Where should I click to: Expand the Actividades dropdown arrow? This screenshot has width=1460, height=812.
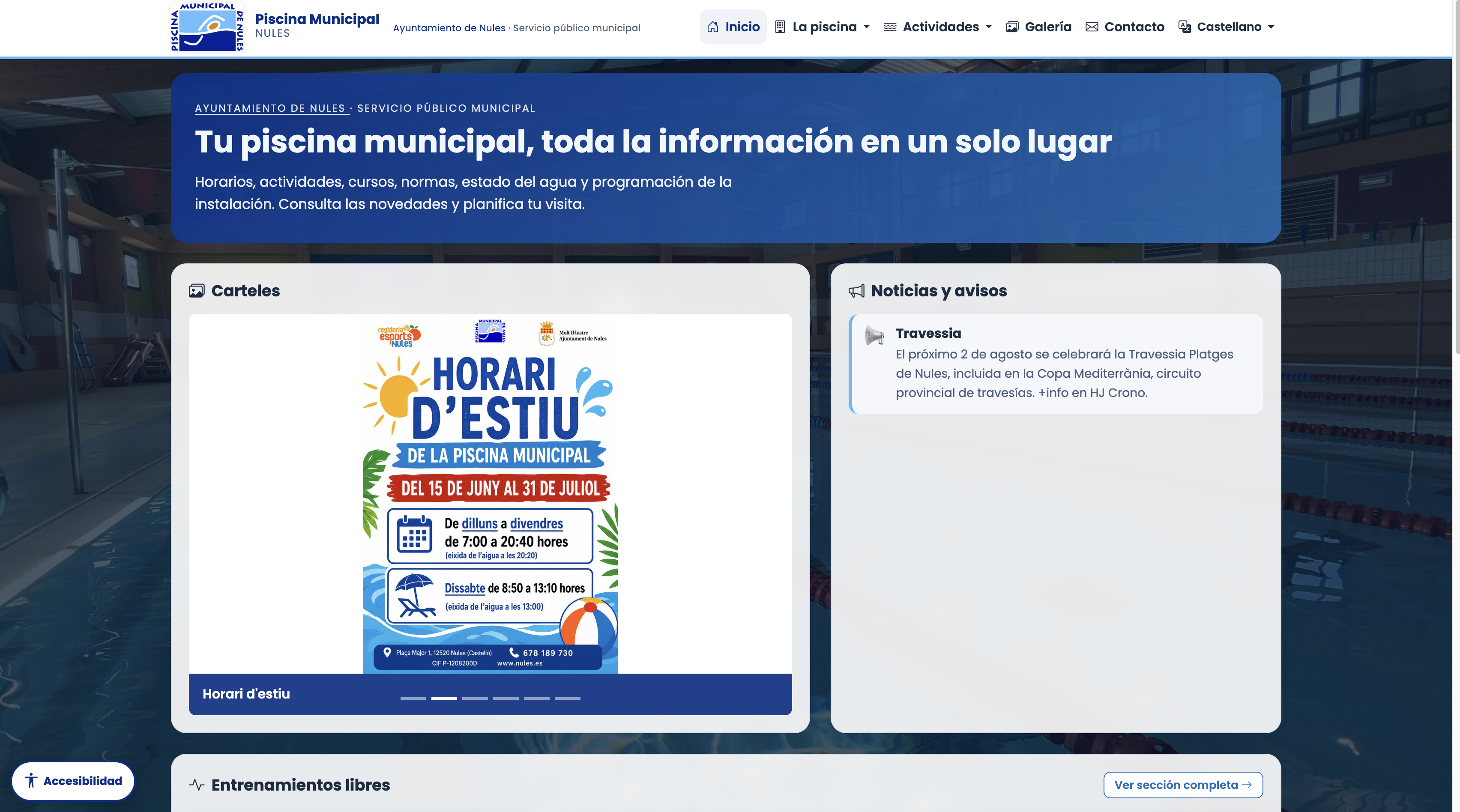(989, 27)
